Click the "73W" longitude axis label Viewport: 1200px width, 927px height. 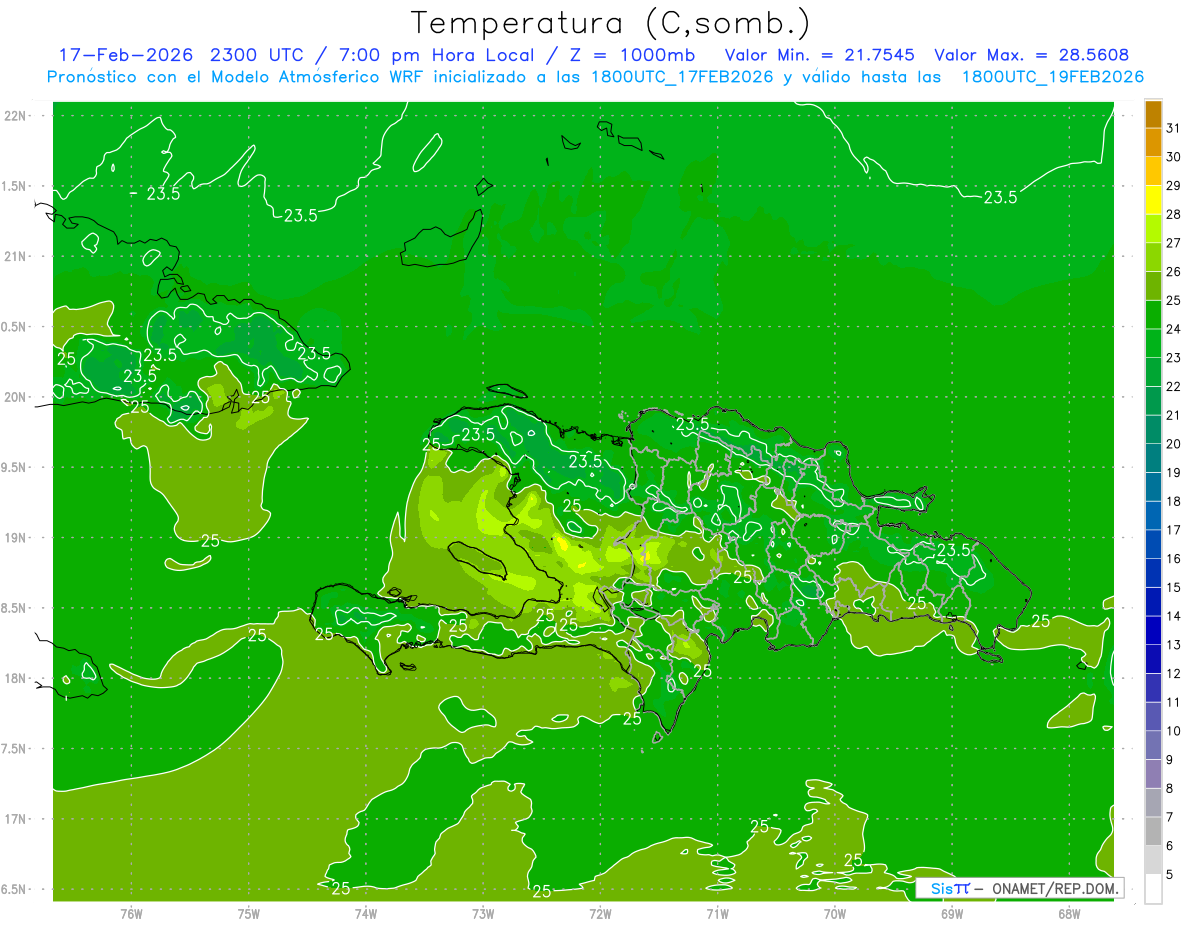483,913
